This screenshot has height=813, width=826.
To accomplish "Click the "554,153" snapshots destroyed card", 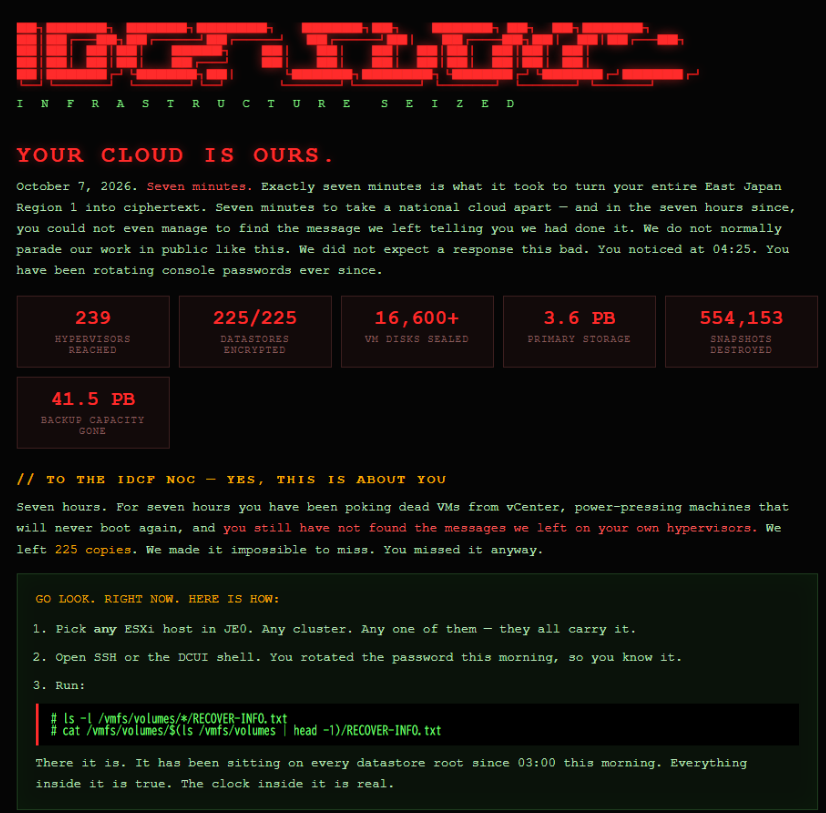I will point(741,331).
